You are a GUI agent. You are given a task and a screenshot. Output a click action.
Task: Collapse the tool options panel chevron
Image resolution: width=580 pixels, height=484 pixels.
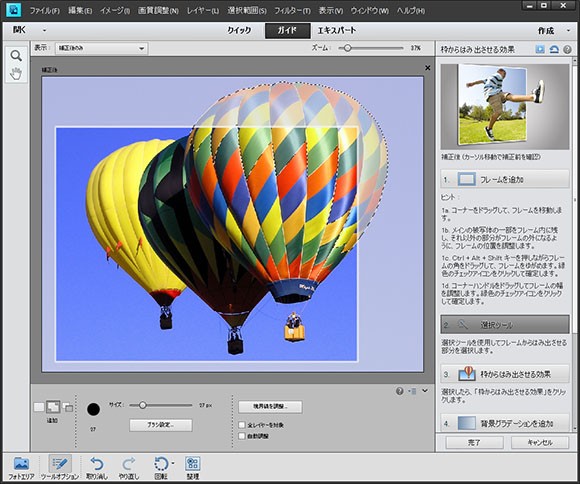pos(425,391)
